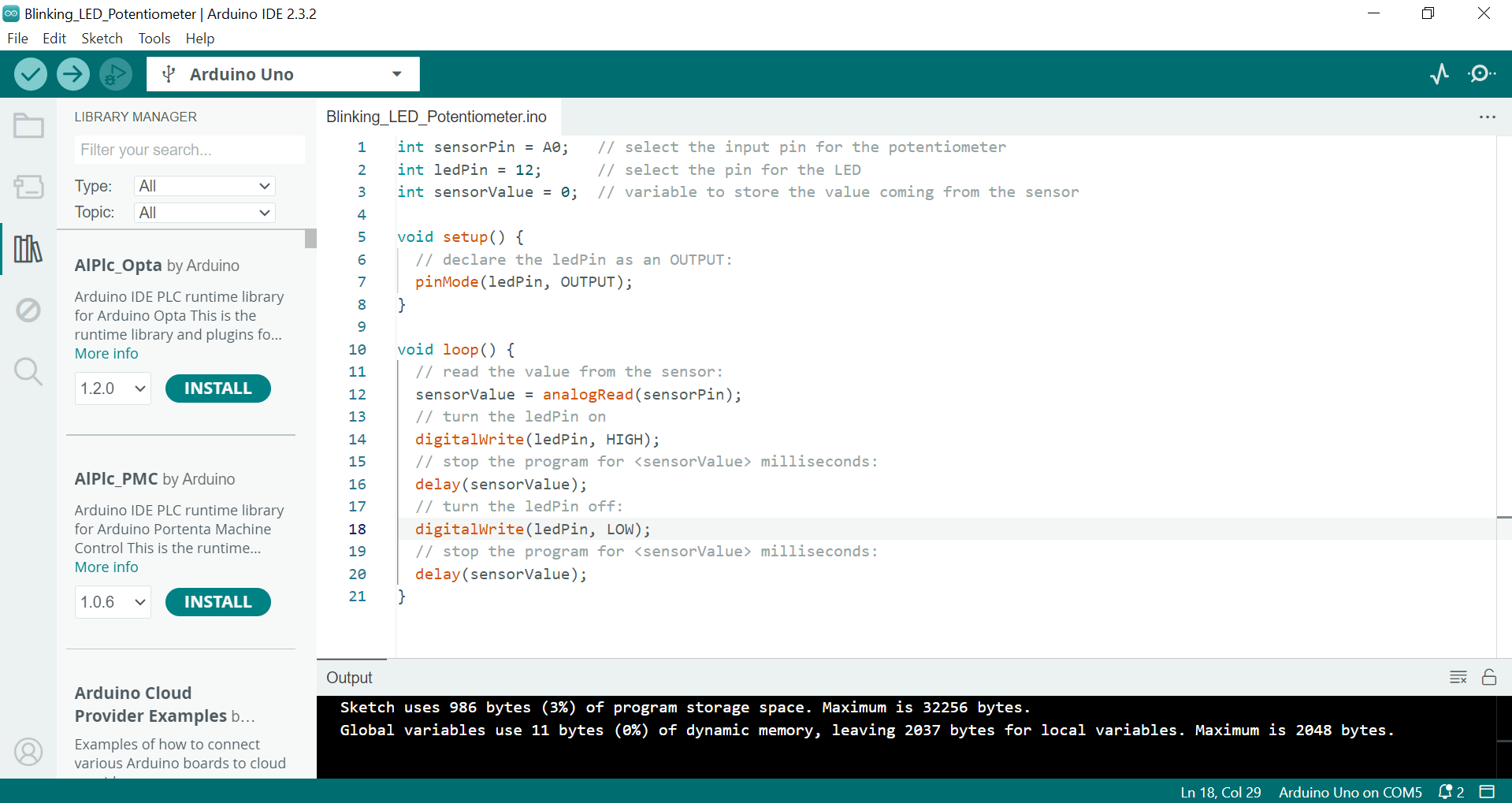Click 'void loop()' declaration
Viewport: 1512px width, 803px height.
click(447, 350)
